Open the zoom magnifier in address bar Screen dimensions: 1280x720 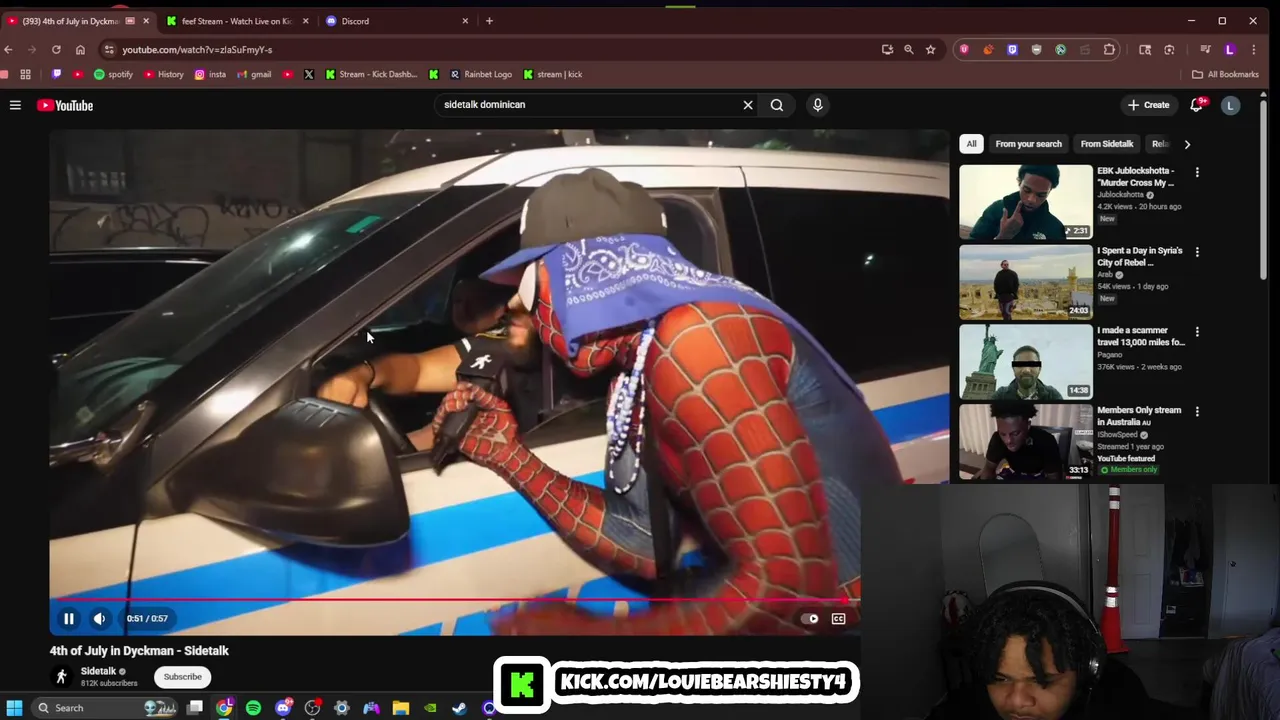[908, 49]
